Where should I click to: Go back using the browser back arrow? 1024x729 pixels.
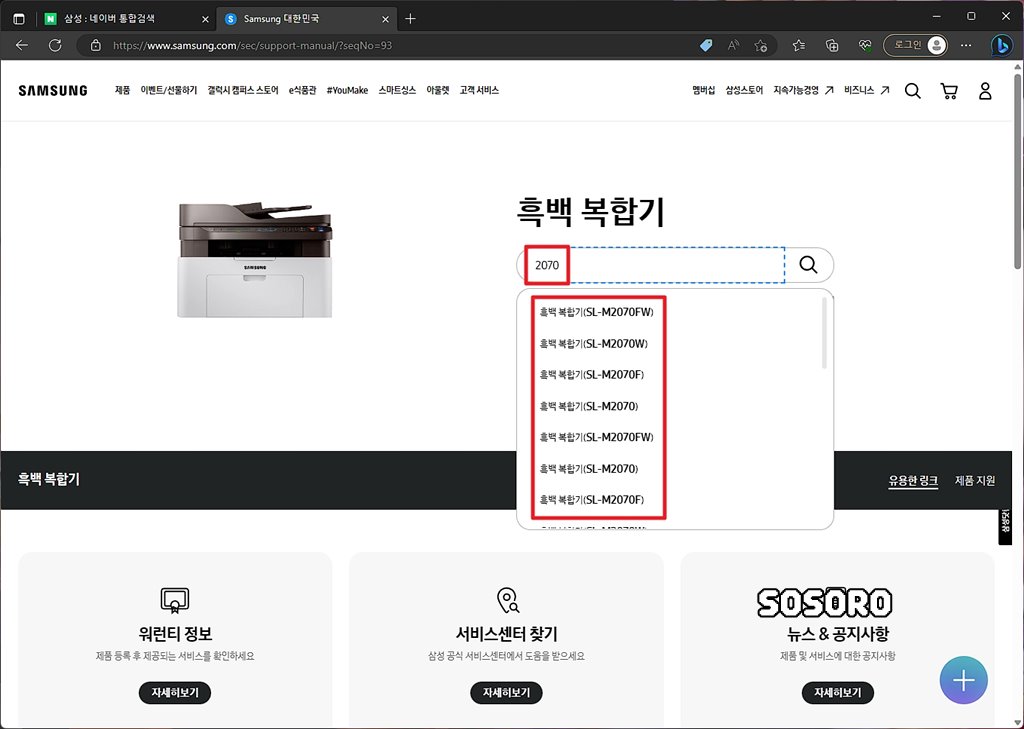22,45
